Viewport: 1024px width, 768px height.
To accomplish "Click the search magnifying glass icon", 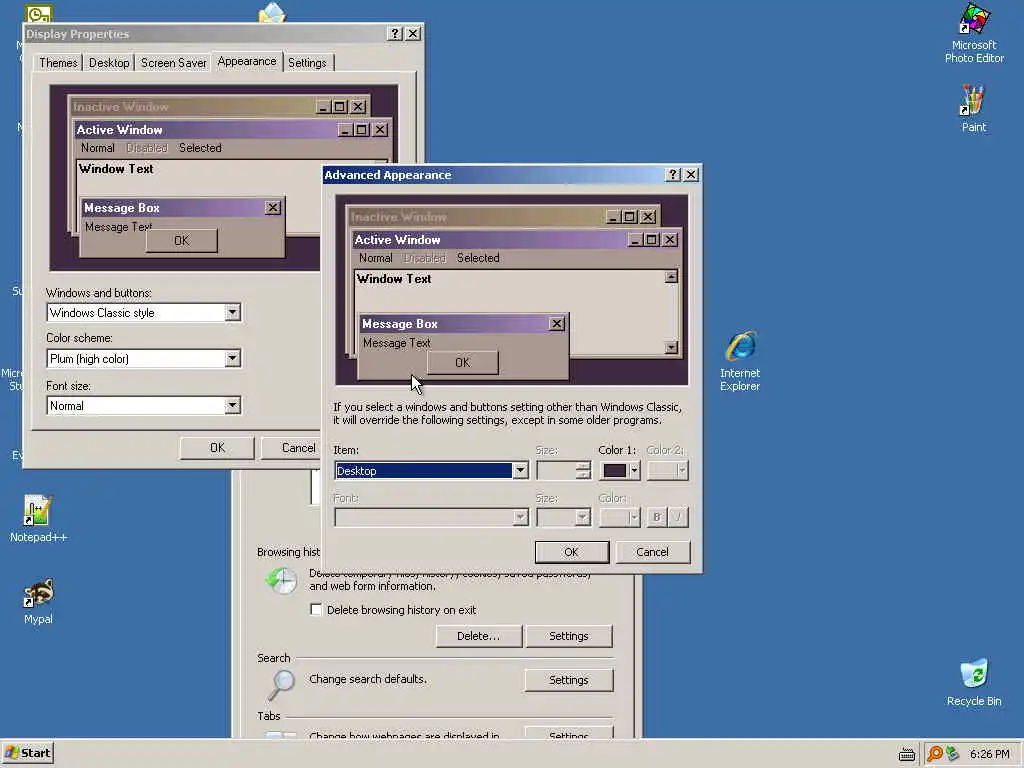I will (281, 684).
